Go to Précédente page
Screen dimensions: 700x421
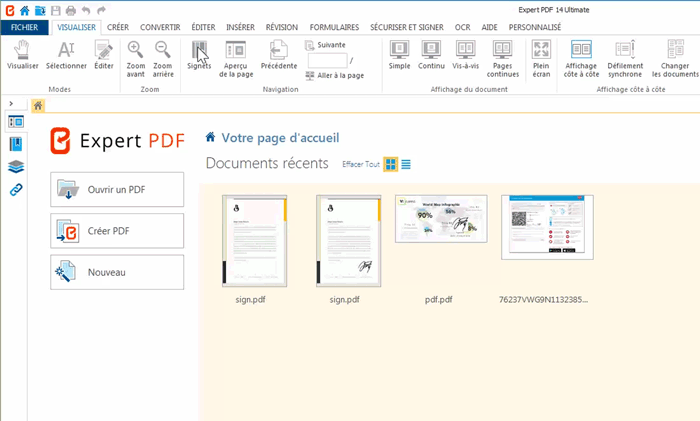click(x=279, y=54)
